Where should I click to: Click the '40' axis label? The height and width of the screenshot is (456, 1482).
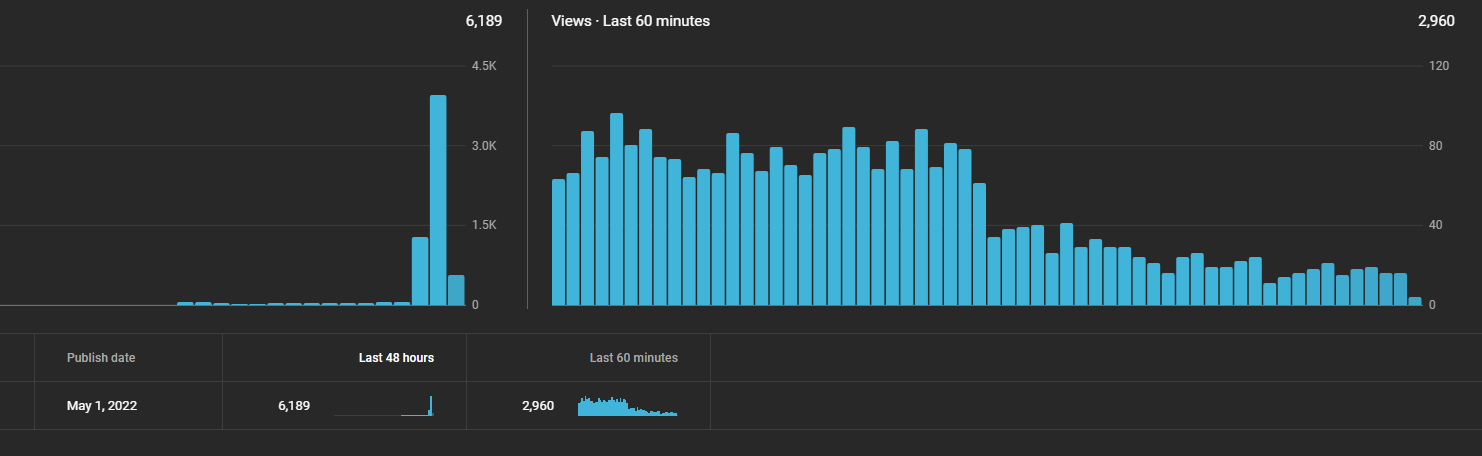(1436, 225)
